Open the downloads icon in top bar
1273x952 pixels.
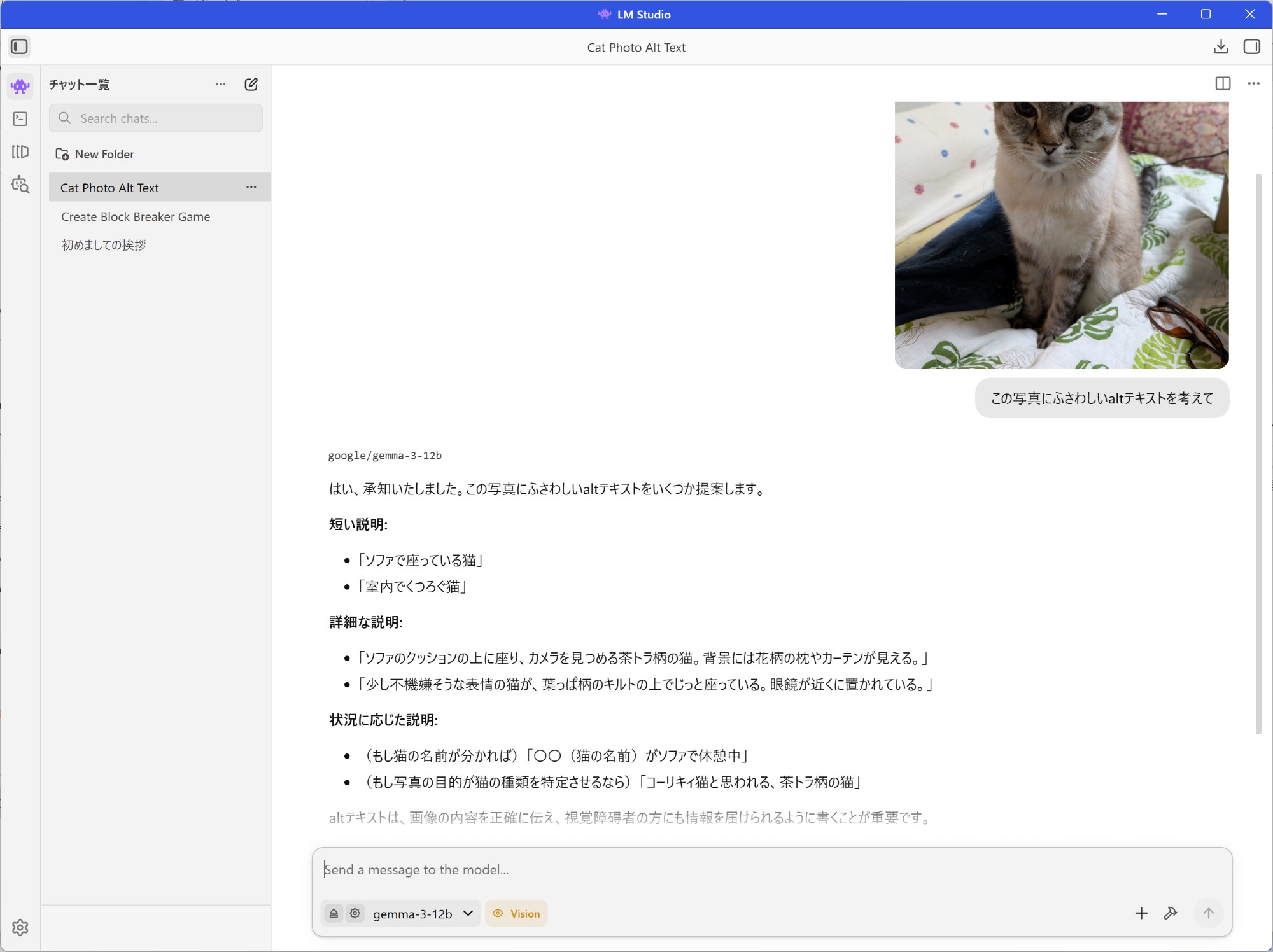click(x=1220, y=46)
